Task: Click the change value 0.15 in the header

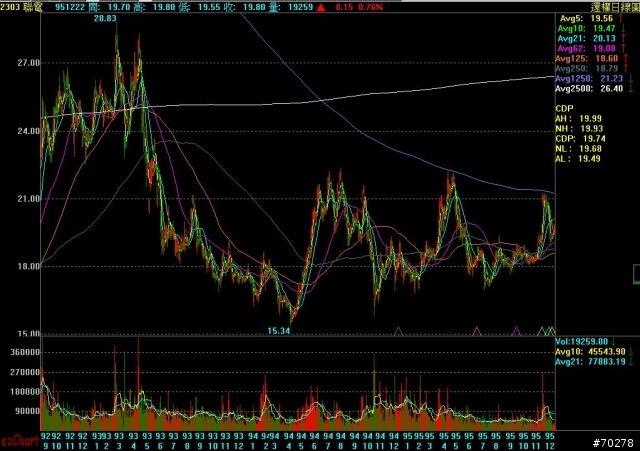Action: (x=344, y=7)
